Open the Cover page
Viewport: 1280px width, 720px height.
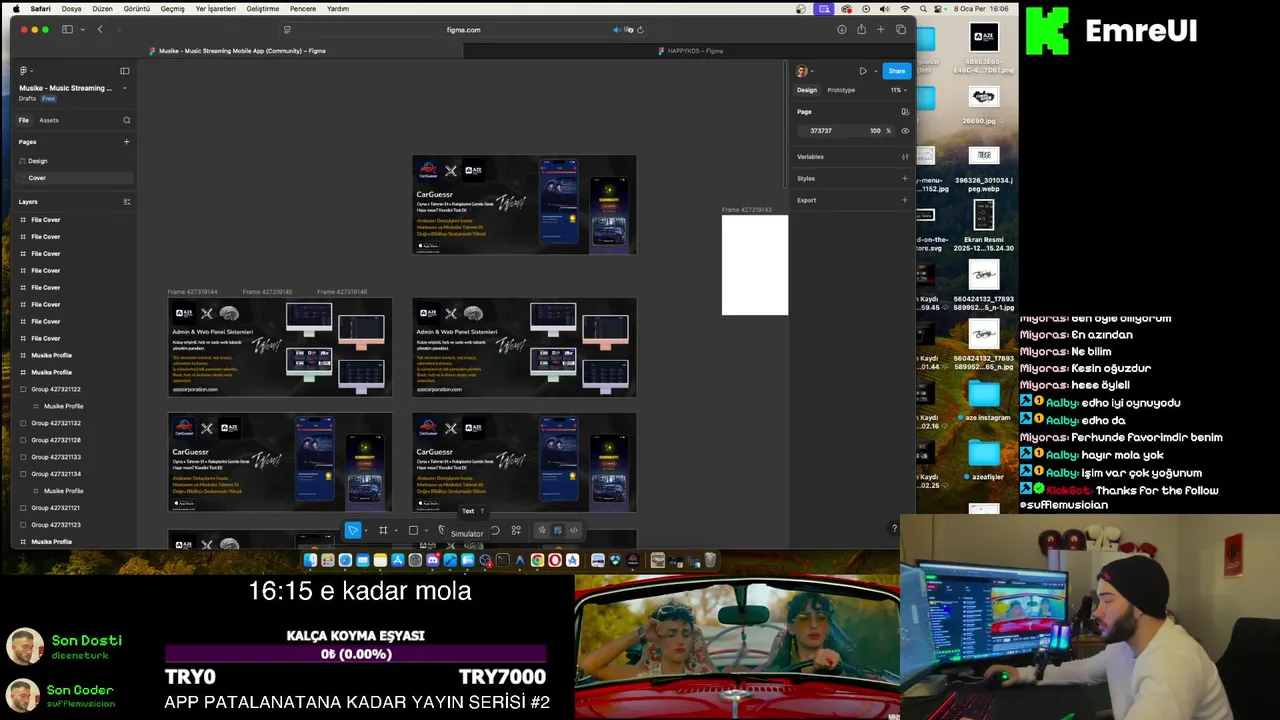(73, 178)
